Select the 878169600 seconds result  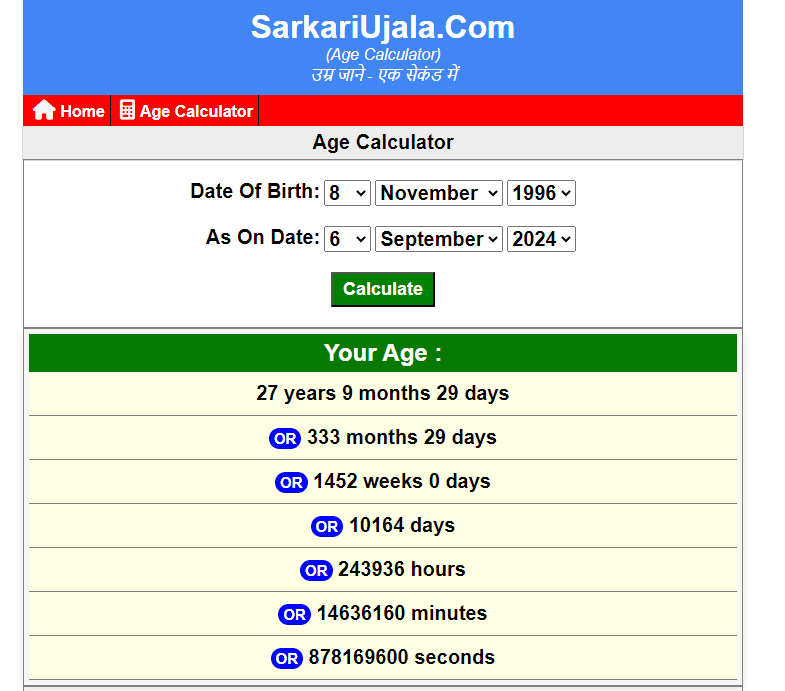tap(402, 657)
